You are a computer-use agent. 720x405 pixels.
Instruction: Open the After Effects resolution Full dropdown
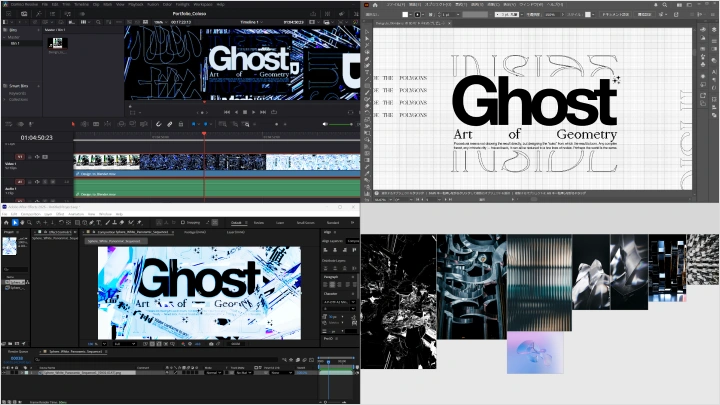click(x=124, y=343)
